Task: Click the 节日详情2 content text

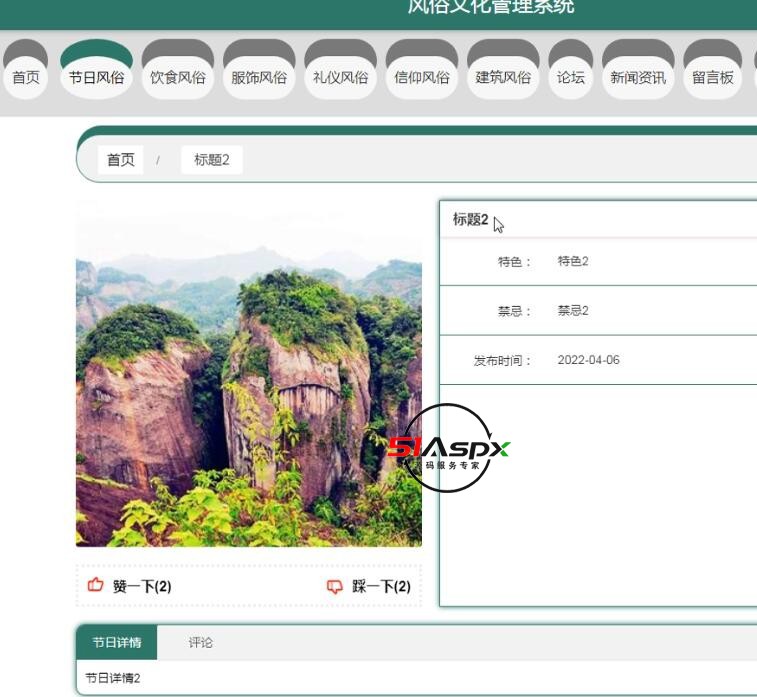Action: [x=113, y=678]
